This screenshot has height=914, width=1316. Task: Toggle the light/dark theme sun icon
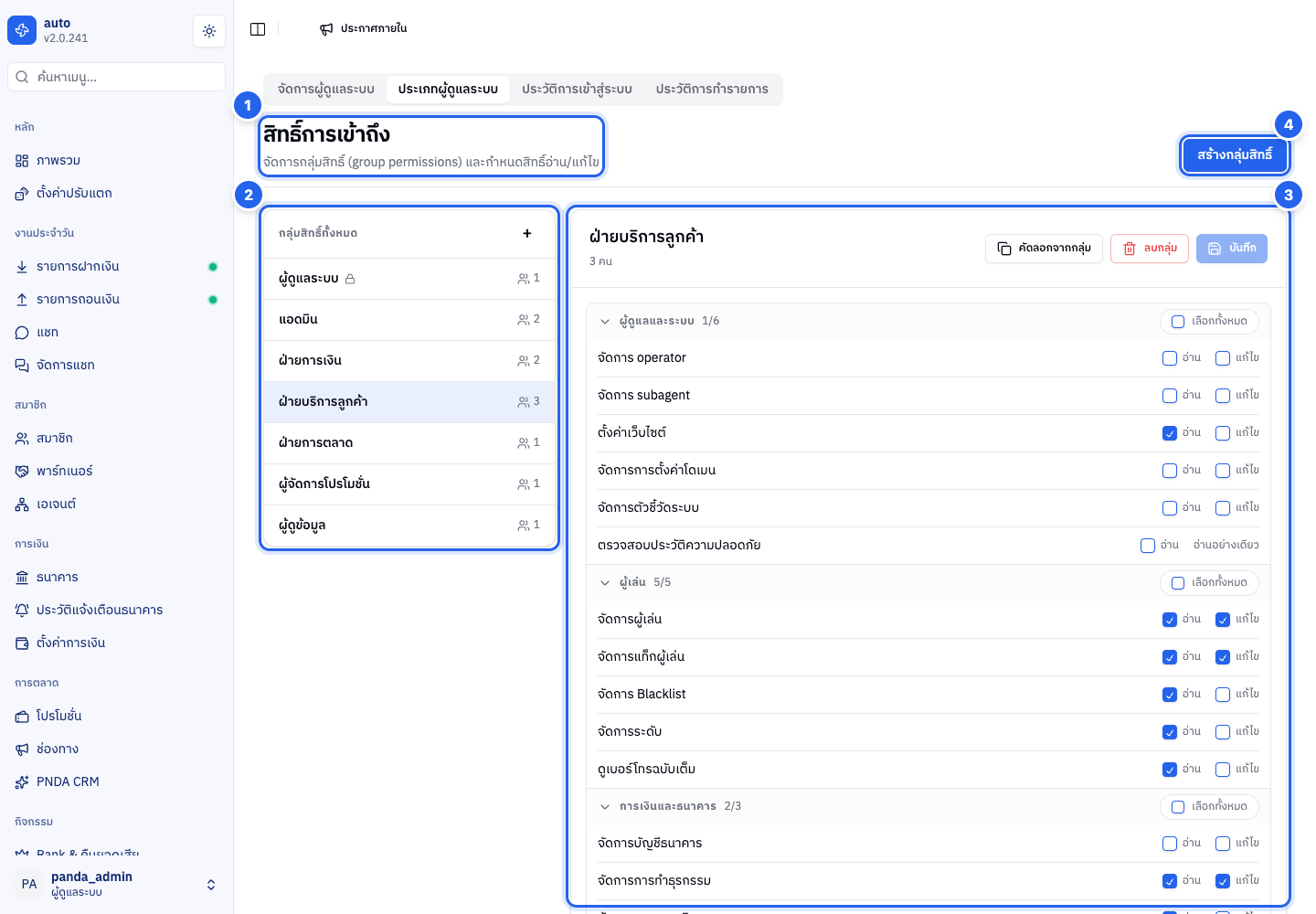209,31
